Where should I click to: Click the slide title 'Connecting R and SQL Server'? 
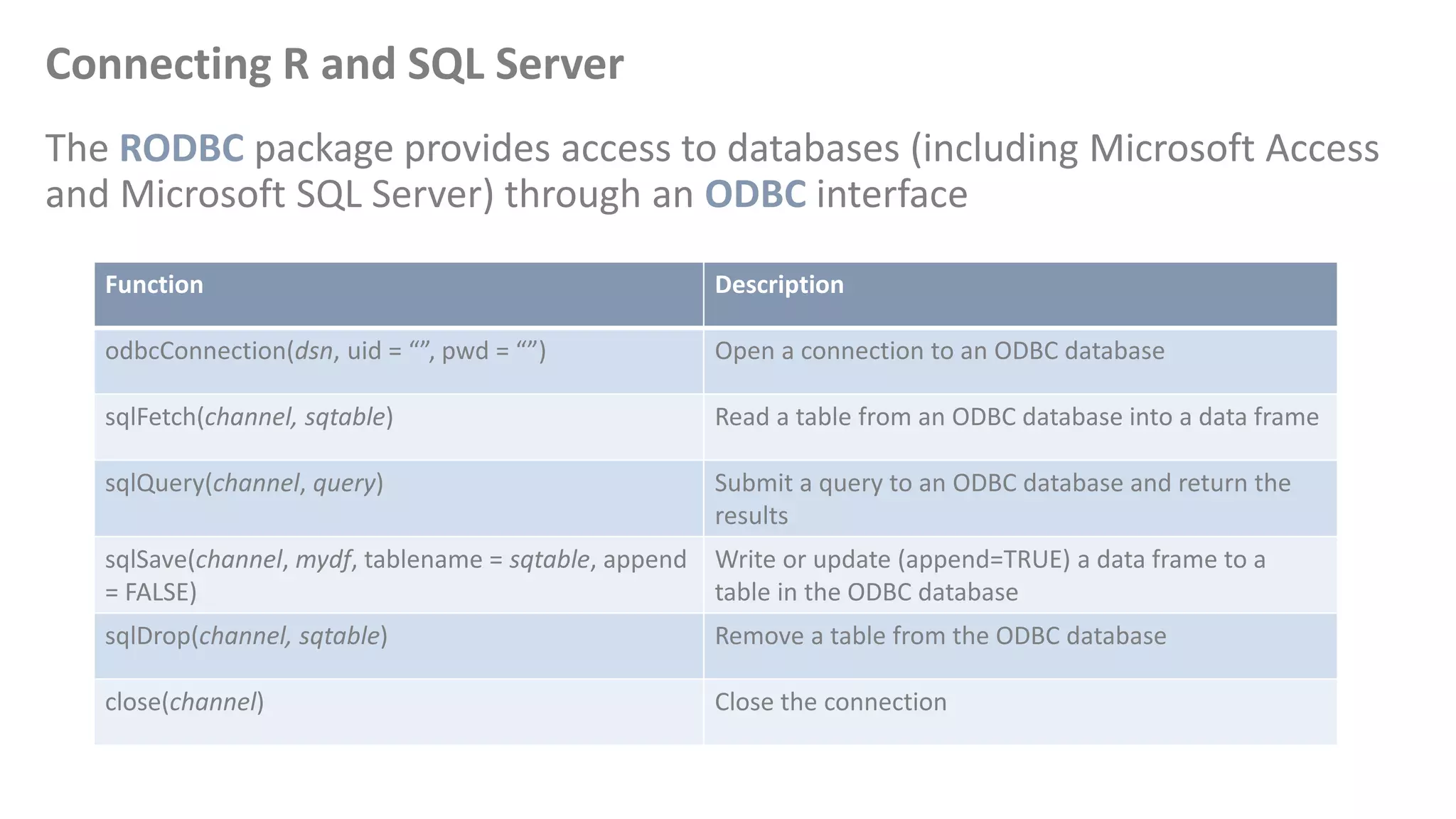tap(334, 64)
